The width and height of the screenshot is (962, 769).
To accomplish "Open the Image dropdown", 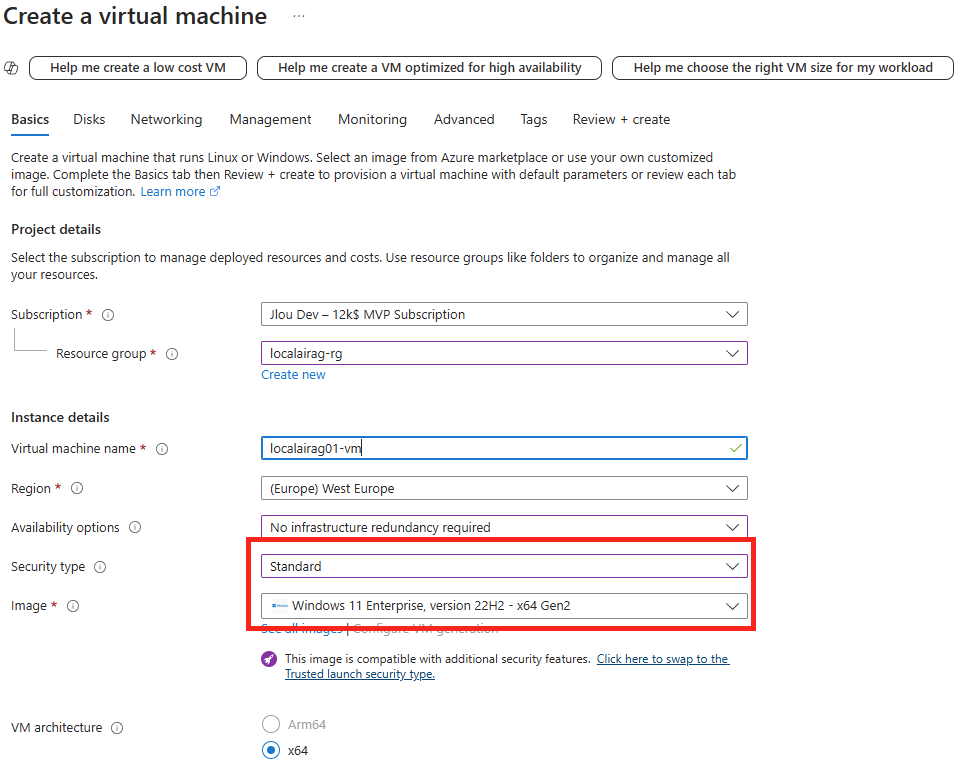I will coord(504,606).
